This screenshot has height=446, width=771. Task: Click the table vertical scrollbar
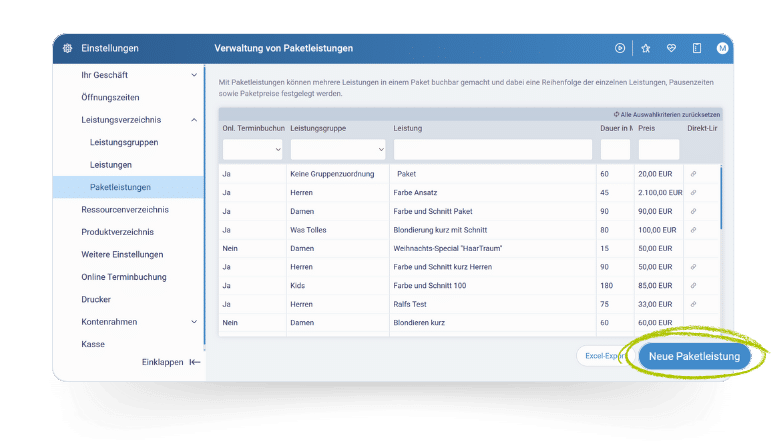click(721, 198)
